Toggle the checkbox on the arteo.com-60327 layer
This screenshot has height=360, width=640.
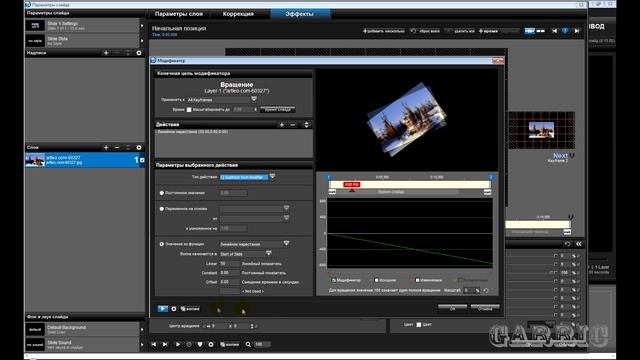pyautogui.click(x=142, y=160)
